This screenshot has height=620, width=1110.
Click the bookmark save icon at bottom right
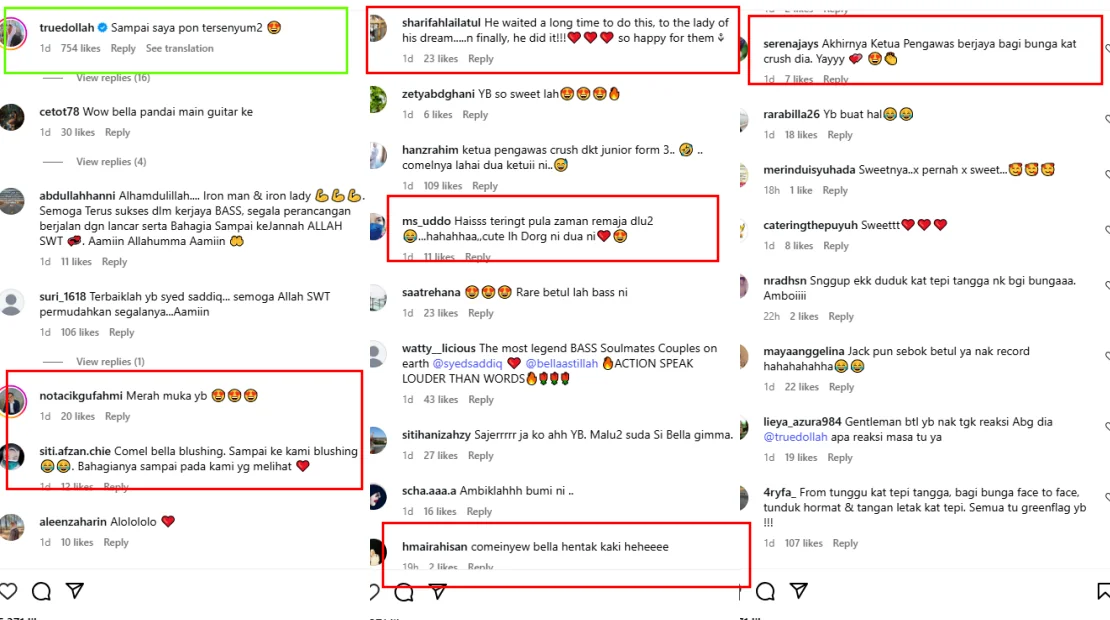point(1103,591)
